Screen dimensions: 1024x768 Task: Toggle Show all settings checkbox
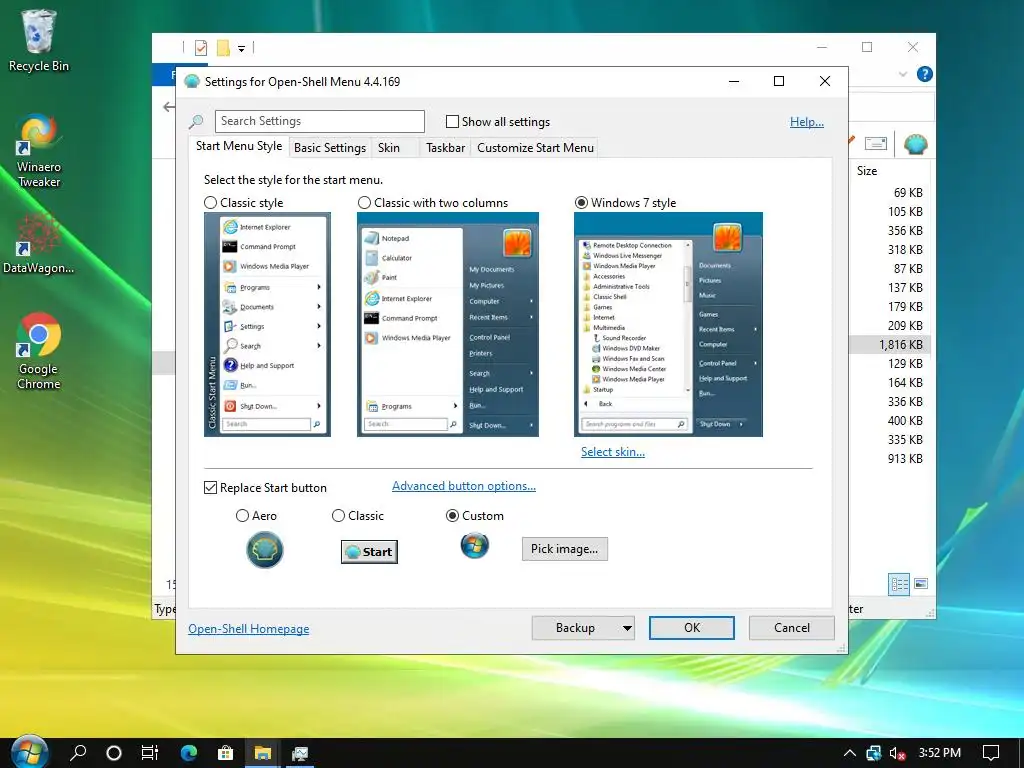452,121
